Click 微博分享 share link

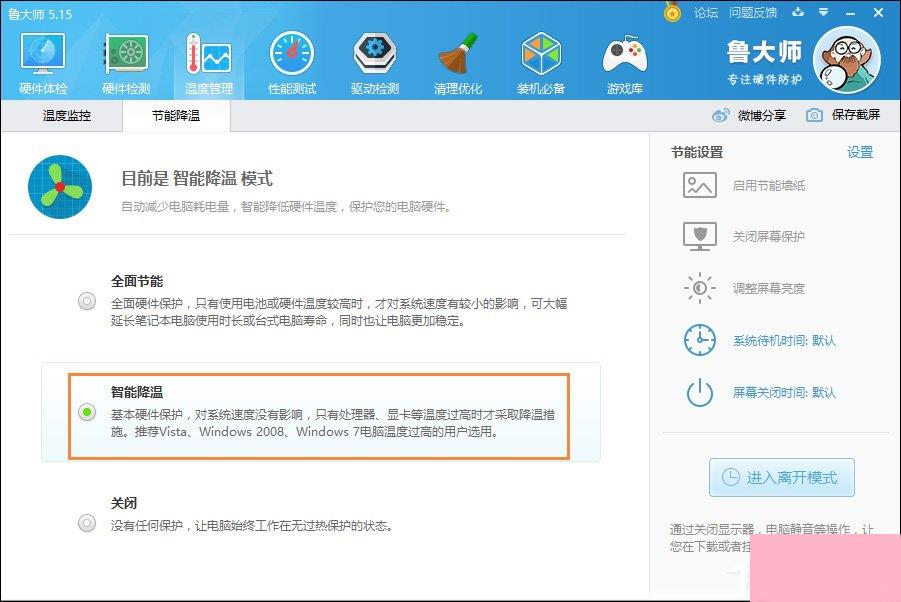point(761,115)
